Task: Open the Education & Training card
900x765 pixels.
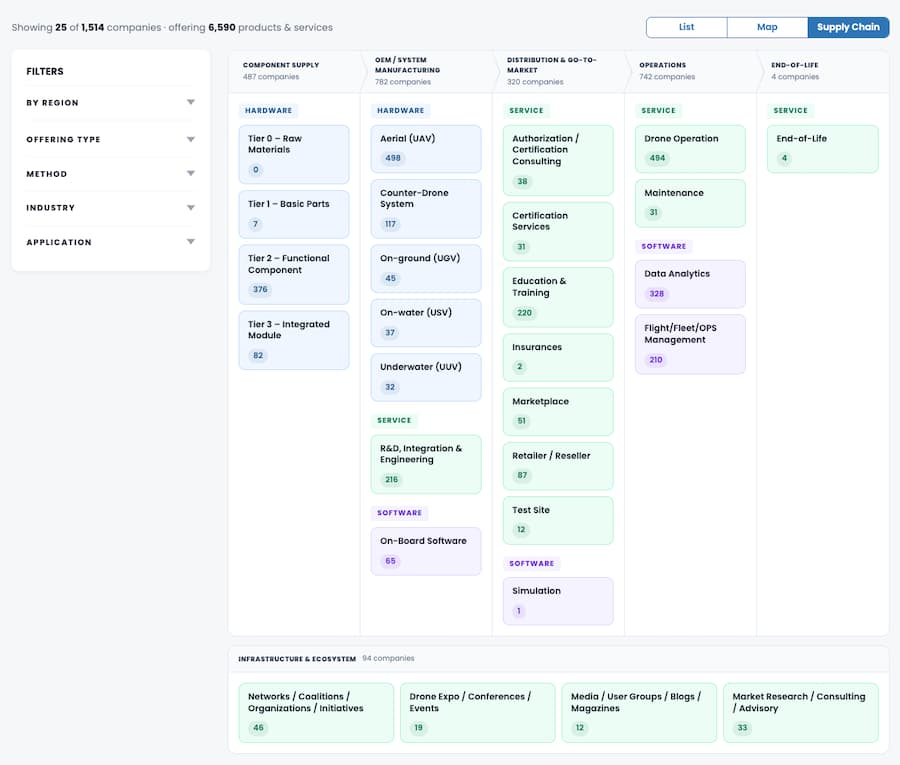Action: point(558,297)
